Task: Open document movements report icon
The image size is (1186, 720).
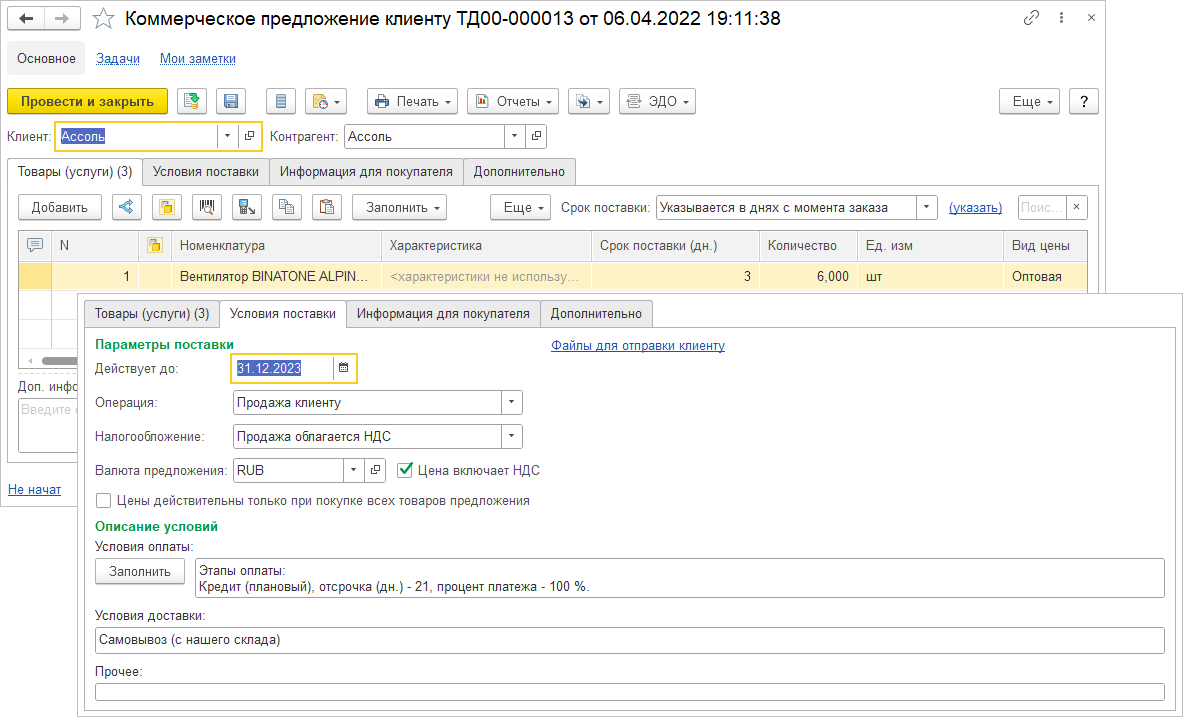Action: tap(281, 101)
